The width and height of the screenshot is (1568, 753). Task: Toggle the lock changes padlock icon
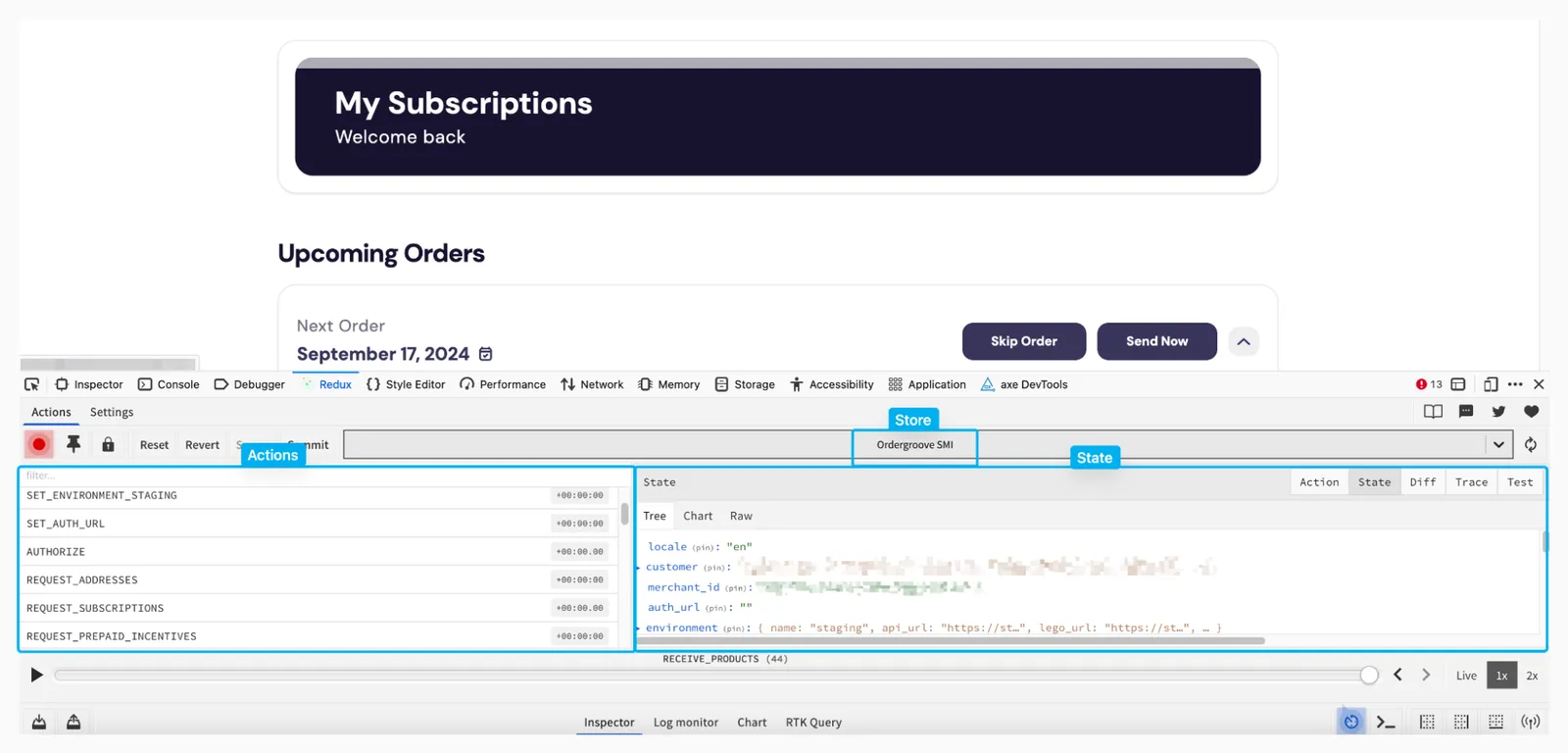(108, 444)
